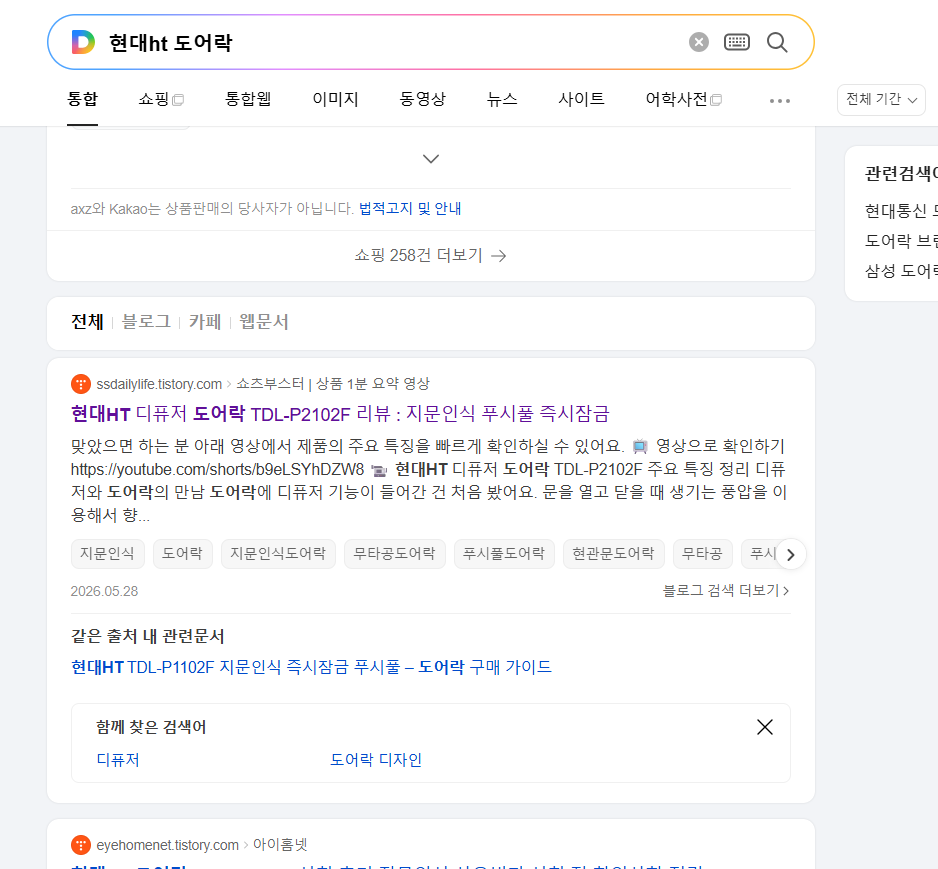The height and width of the screenshot is (869, 938).
Task: Click eyehomenet tistory favicon
Action: pyautogui.click(x=81, y=844)
